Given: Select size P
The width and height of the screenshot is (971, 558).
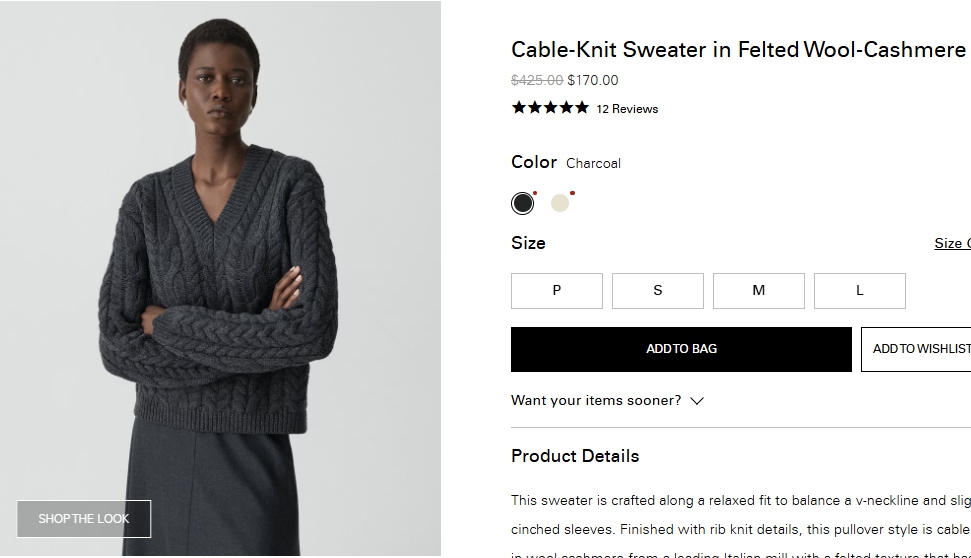Looking at the screenshot, I should tap(557, 291).
